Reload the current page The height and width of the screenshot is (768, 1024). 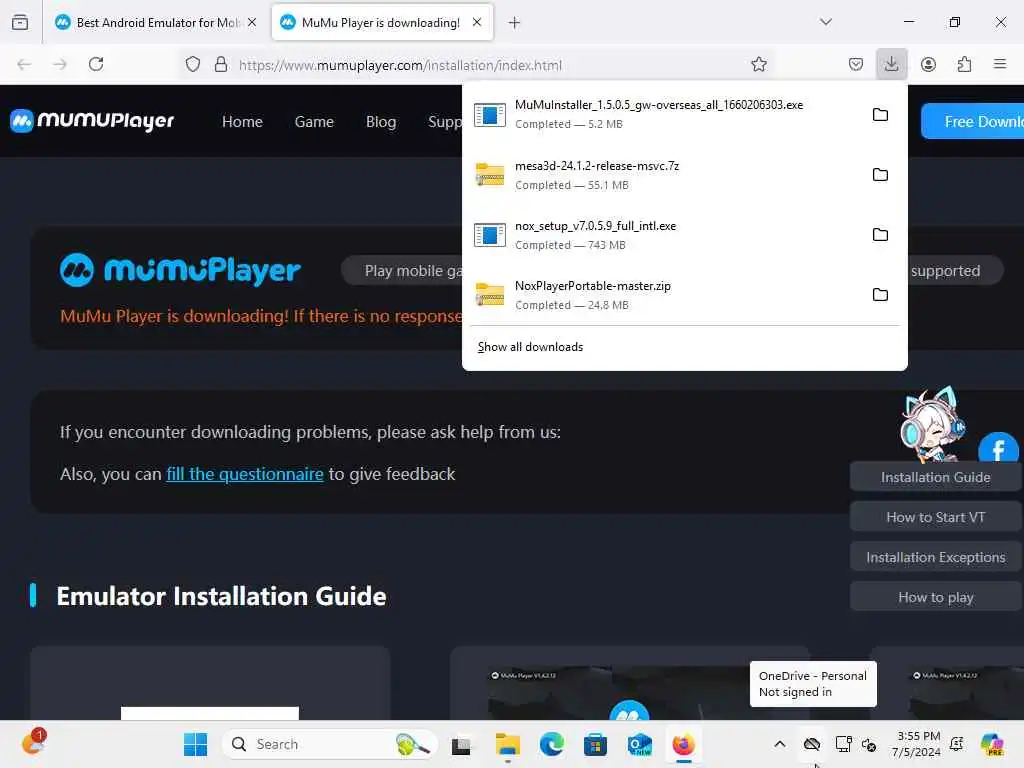(96, 64)
